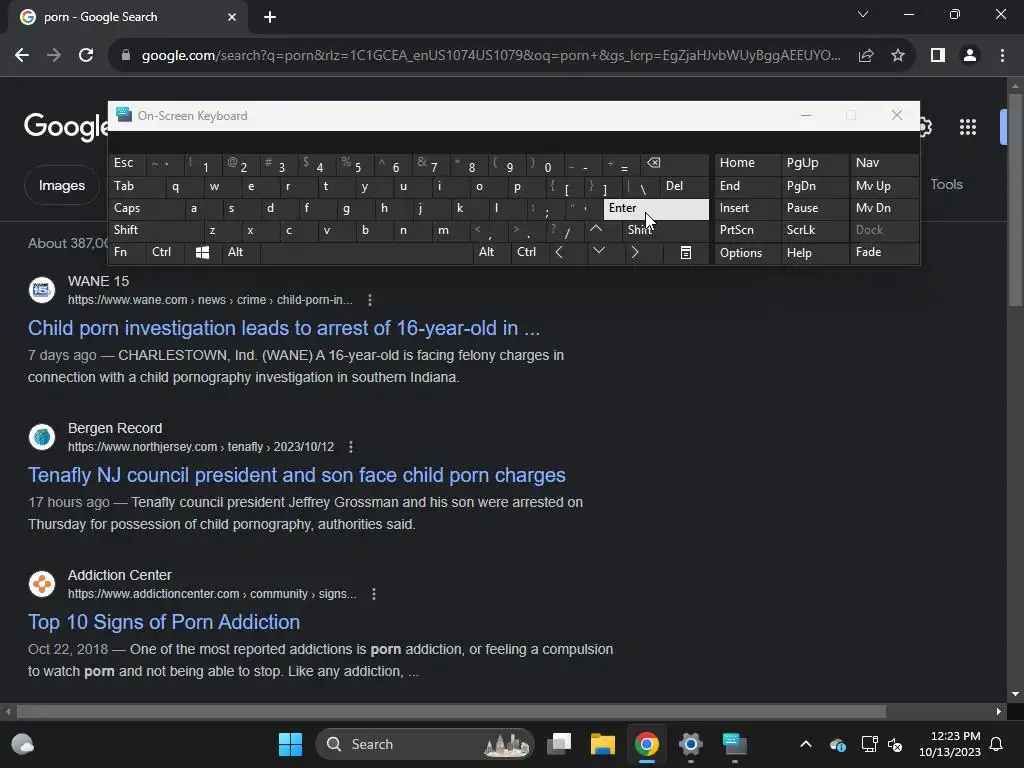Viewport: 1024px width, 768px height.
Task: Click the forward navigation arrow in Chrome
Action: pyautogui.click(x=54, y=56)
